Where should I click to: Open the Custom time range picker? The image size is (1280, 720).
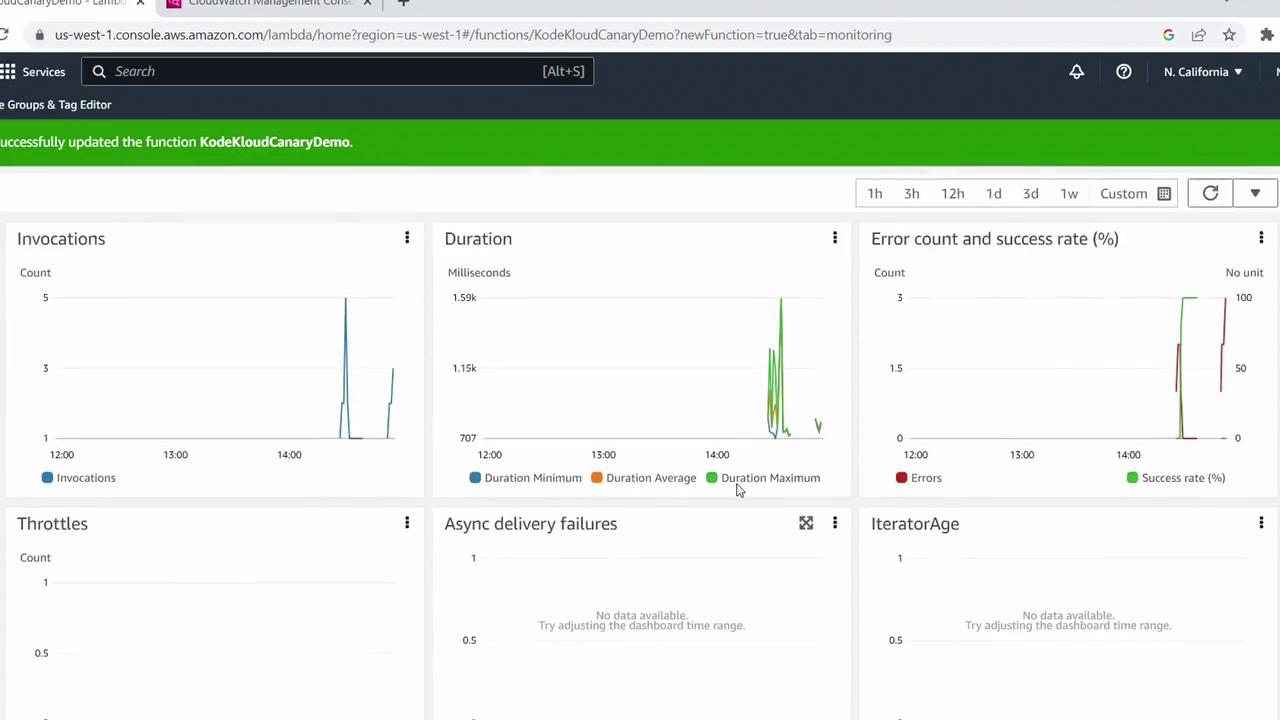pos(1134,193)
